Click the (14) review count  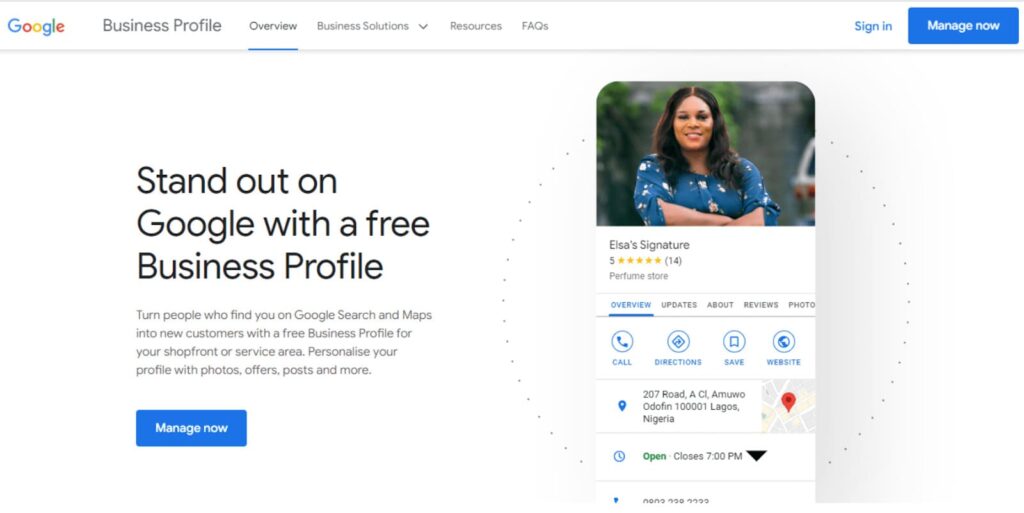[673, 261]
